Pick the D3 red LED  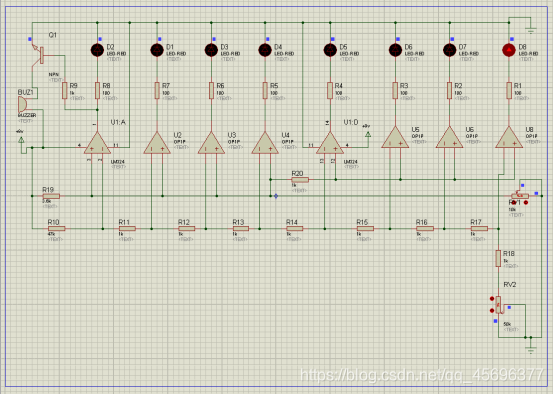(211, 50)
